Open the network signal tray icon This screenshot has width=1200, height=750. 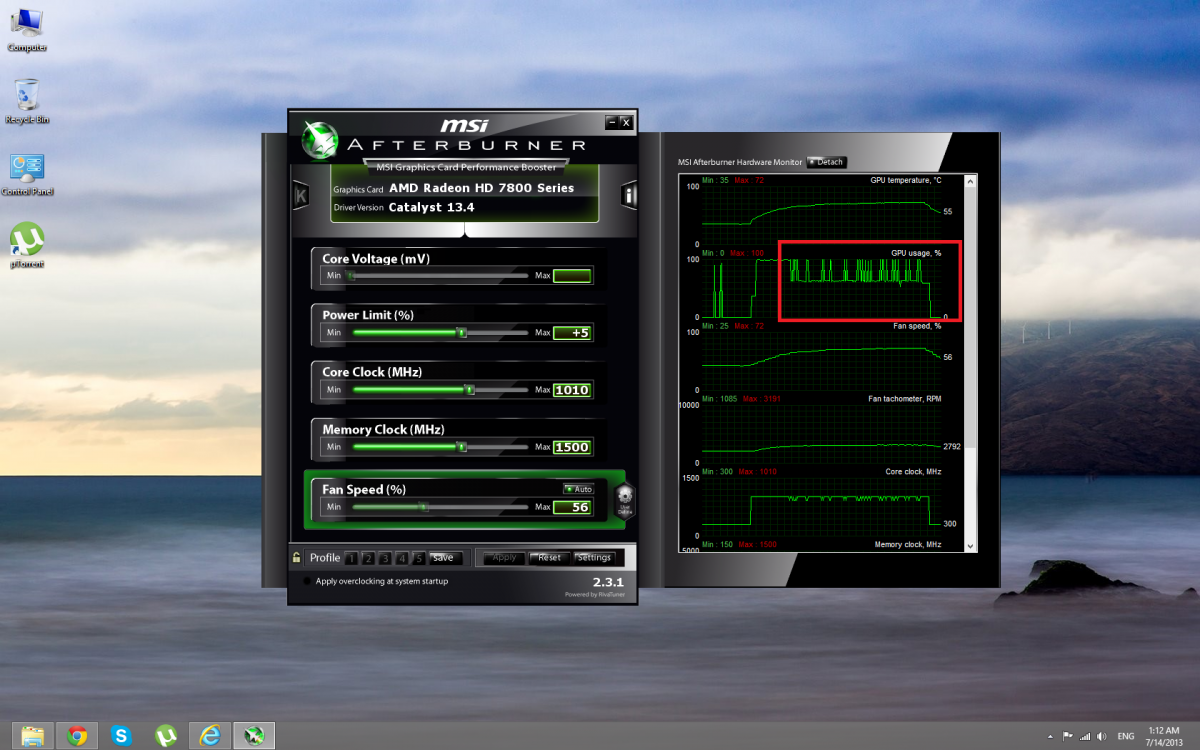point(1087,736)
